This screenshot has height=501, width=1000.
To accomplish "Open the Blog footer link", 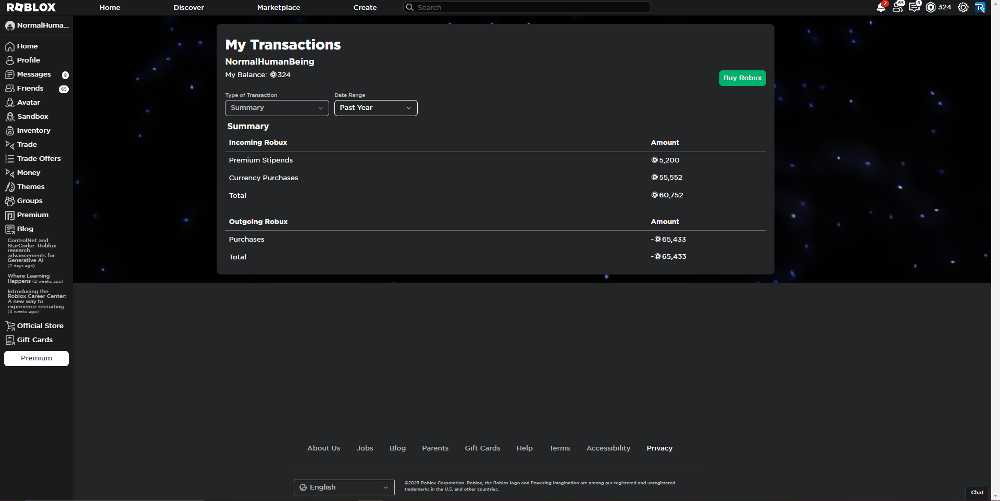I will (x=397, y=448).
